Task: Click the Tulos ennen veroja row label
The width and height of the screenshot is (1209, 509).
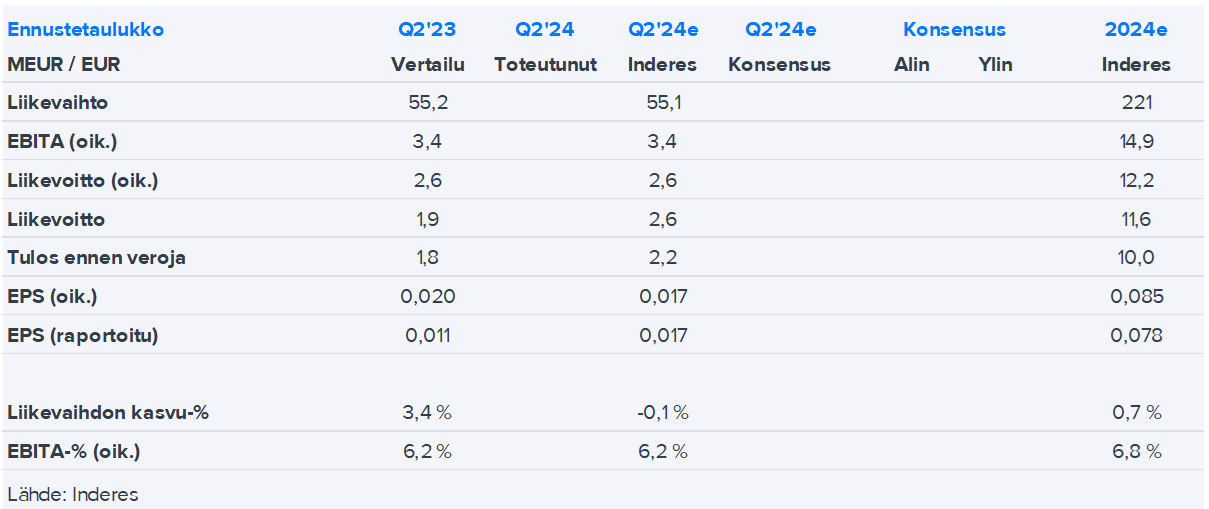Action: point(96,257)
